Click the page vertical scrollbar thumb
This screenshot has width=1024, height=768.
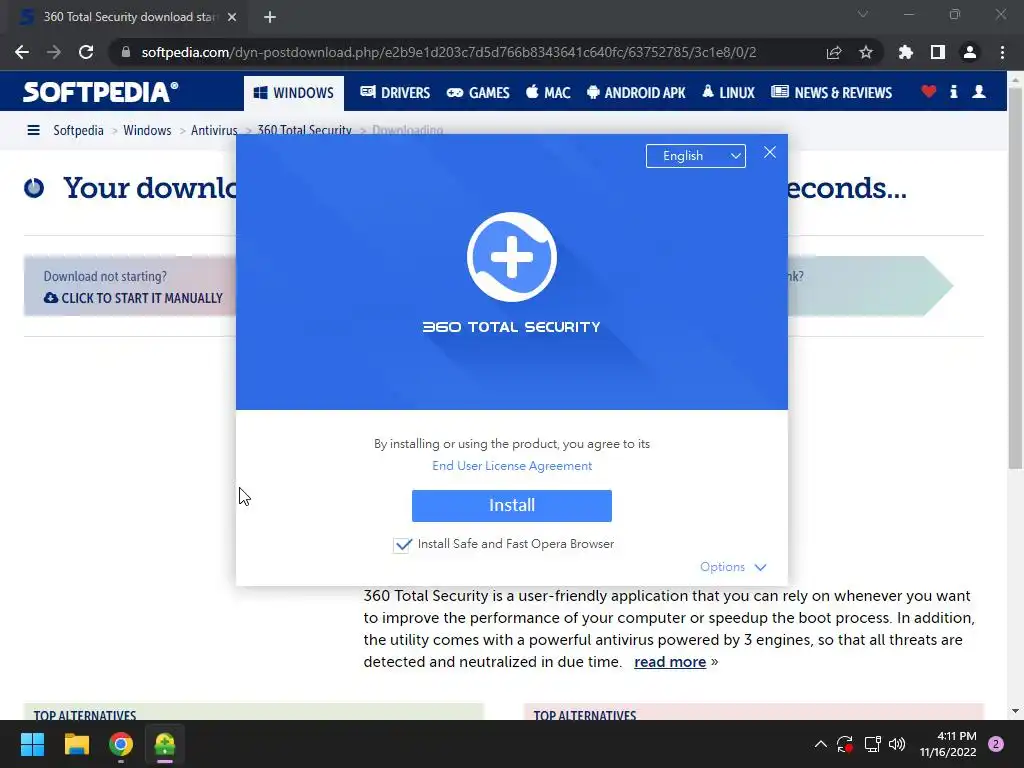click(x=1014, y=278)
